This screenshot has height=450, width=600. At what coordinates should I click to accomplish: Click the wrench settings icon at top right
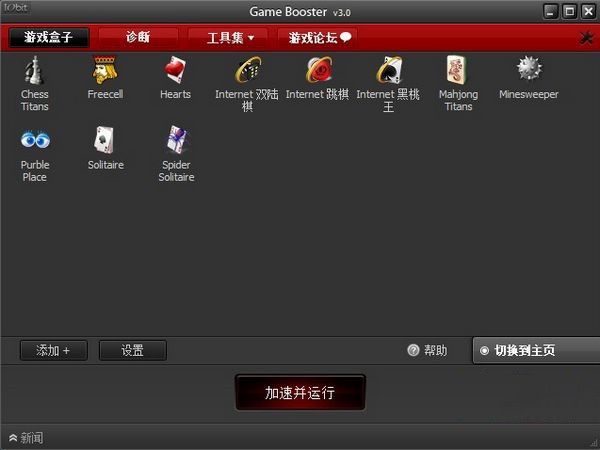pos(587,38)
